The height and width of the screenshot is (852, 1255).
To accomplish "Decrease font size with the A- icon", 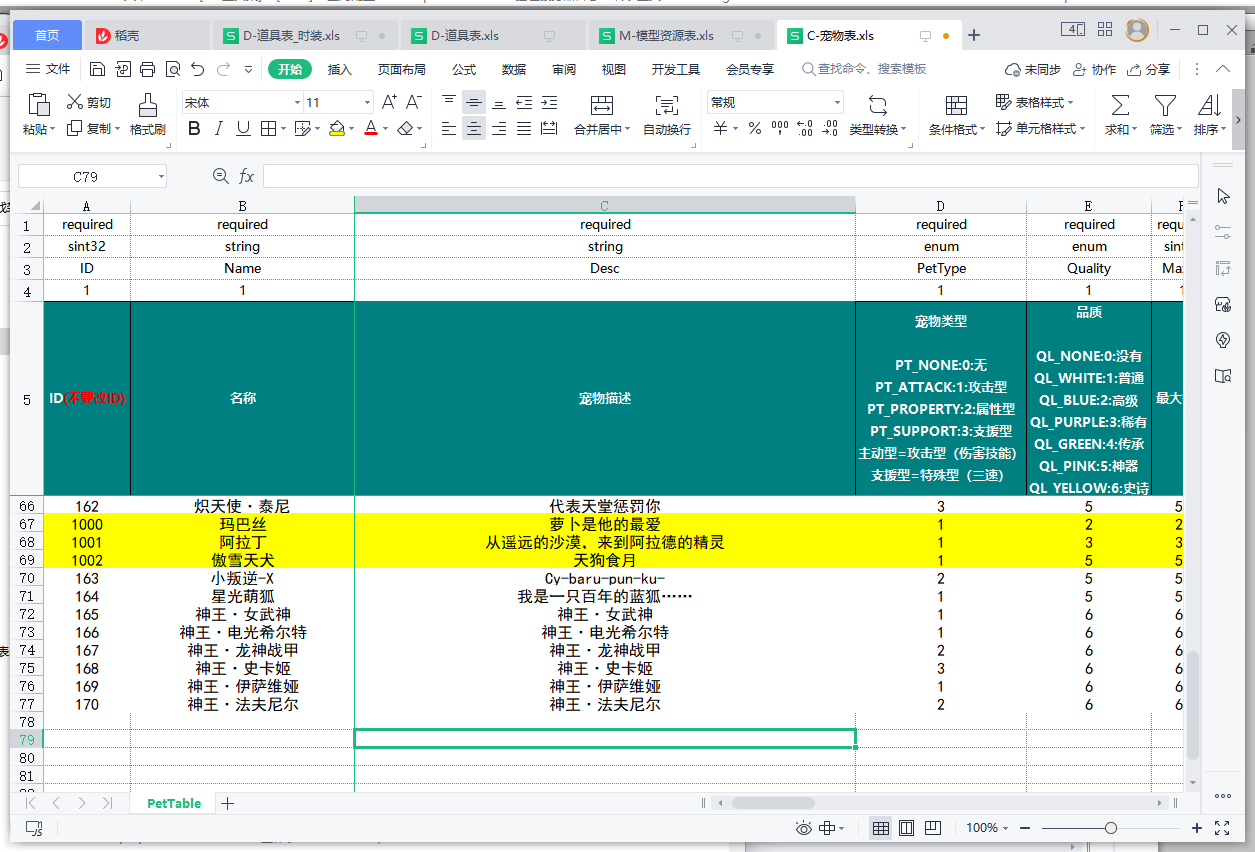I will (x=415, y=102).
